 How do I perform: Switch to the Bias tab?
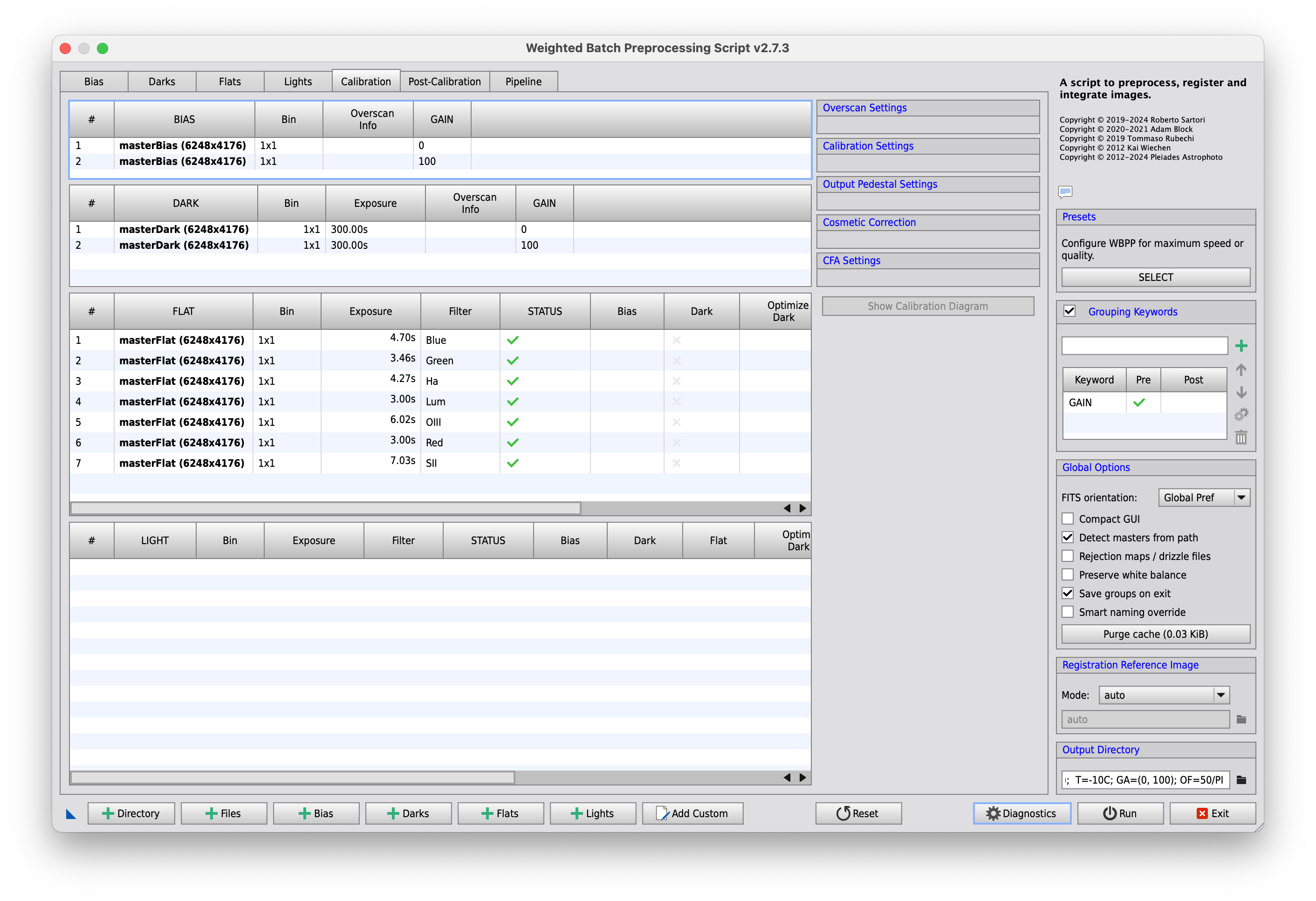[94, 82]
